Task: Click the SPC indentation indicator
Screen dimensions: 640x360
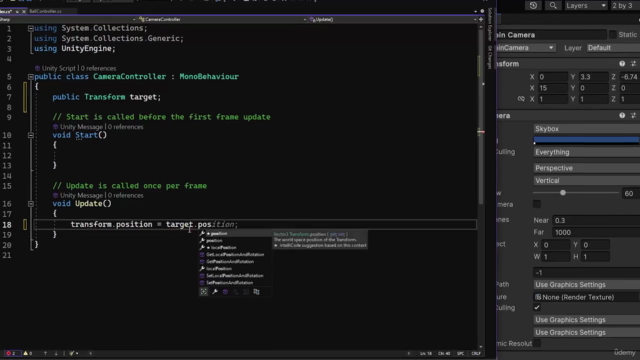Action: click(460, 353)
